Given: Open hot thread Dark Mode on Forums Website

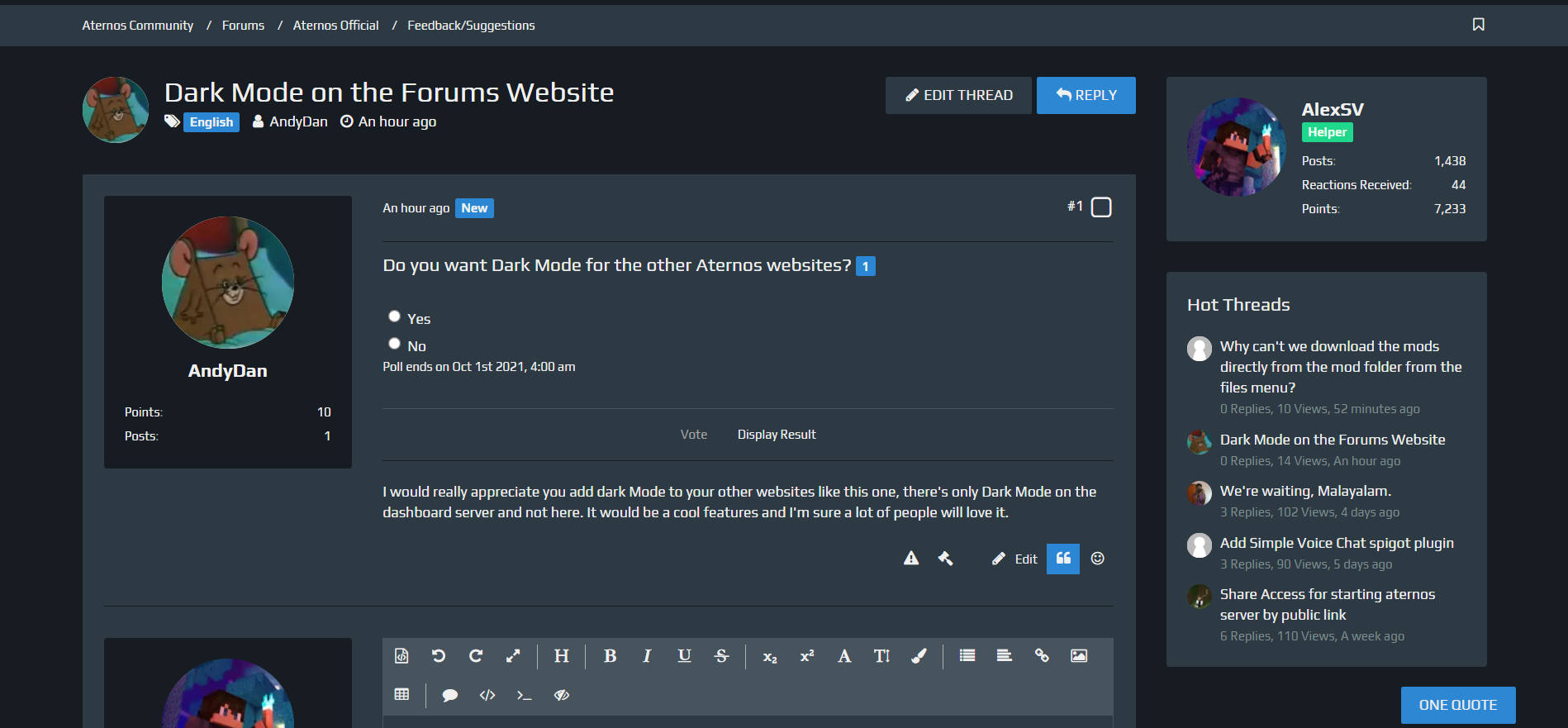Looking at the screenshot, I should 1333,440.
